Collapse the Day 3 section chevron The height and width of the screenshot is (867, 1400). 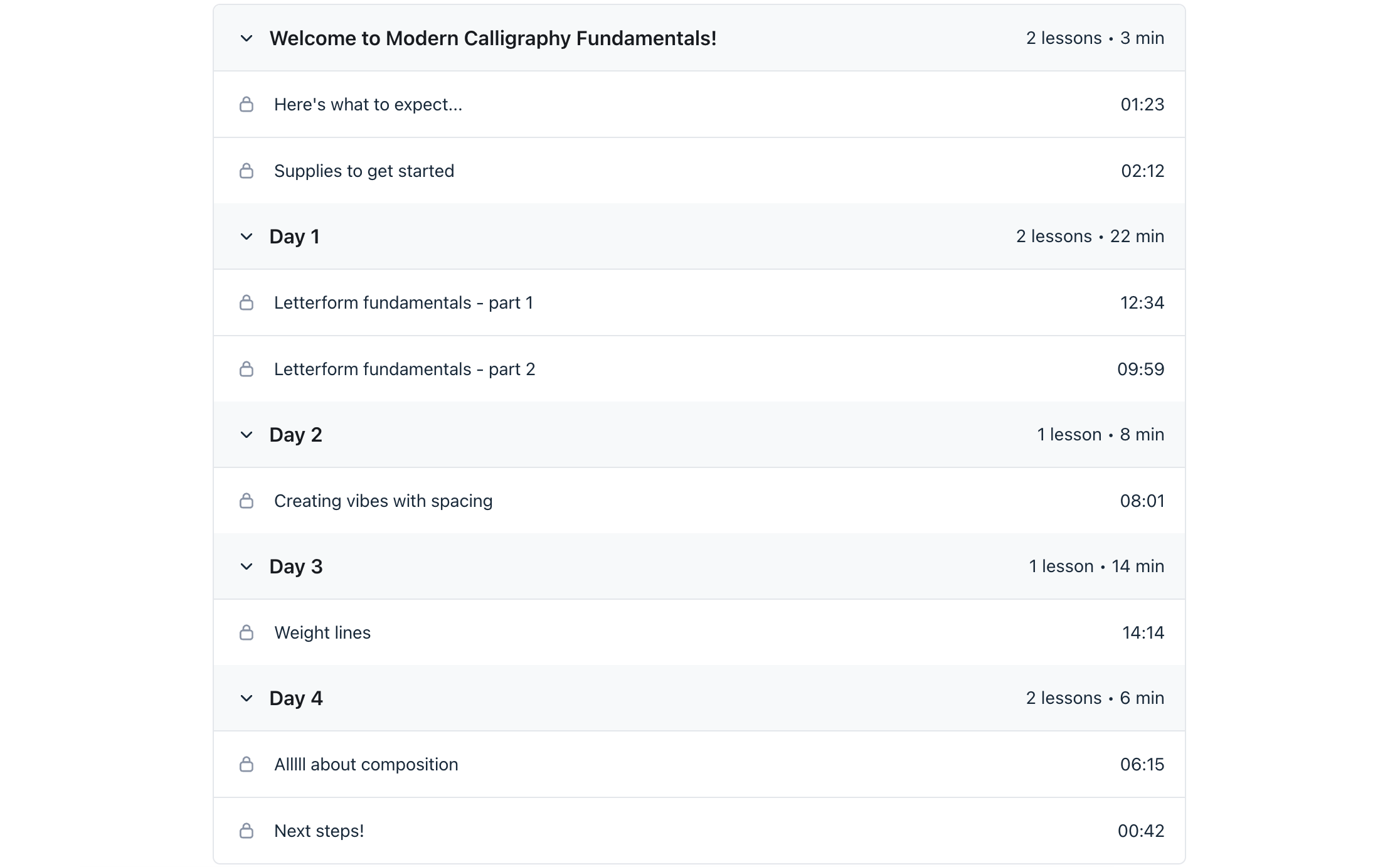pyautogui.click(x=247, y=566)
